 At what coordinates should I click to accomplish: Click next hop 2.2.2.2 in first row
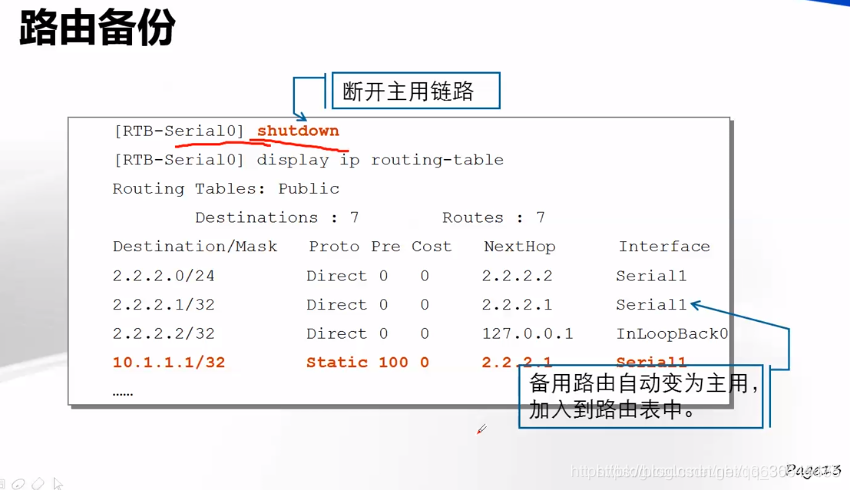517,276
